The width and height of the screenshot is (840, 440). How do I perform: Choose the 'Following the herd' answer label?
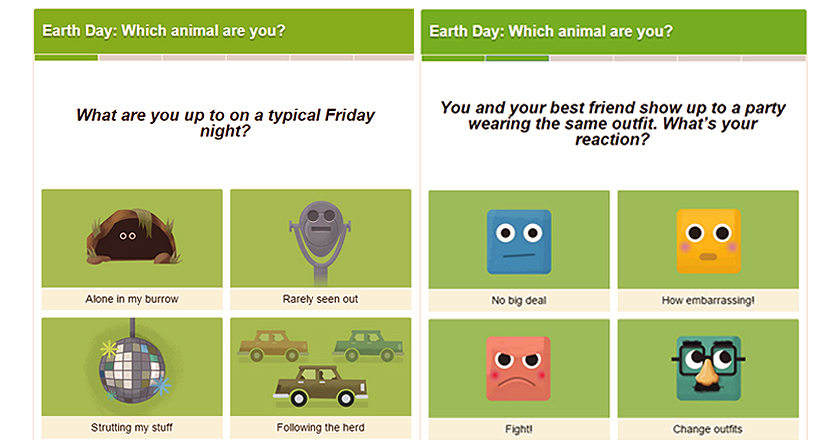coord(320,428)
